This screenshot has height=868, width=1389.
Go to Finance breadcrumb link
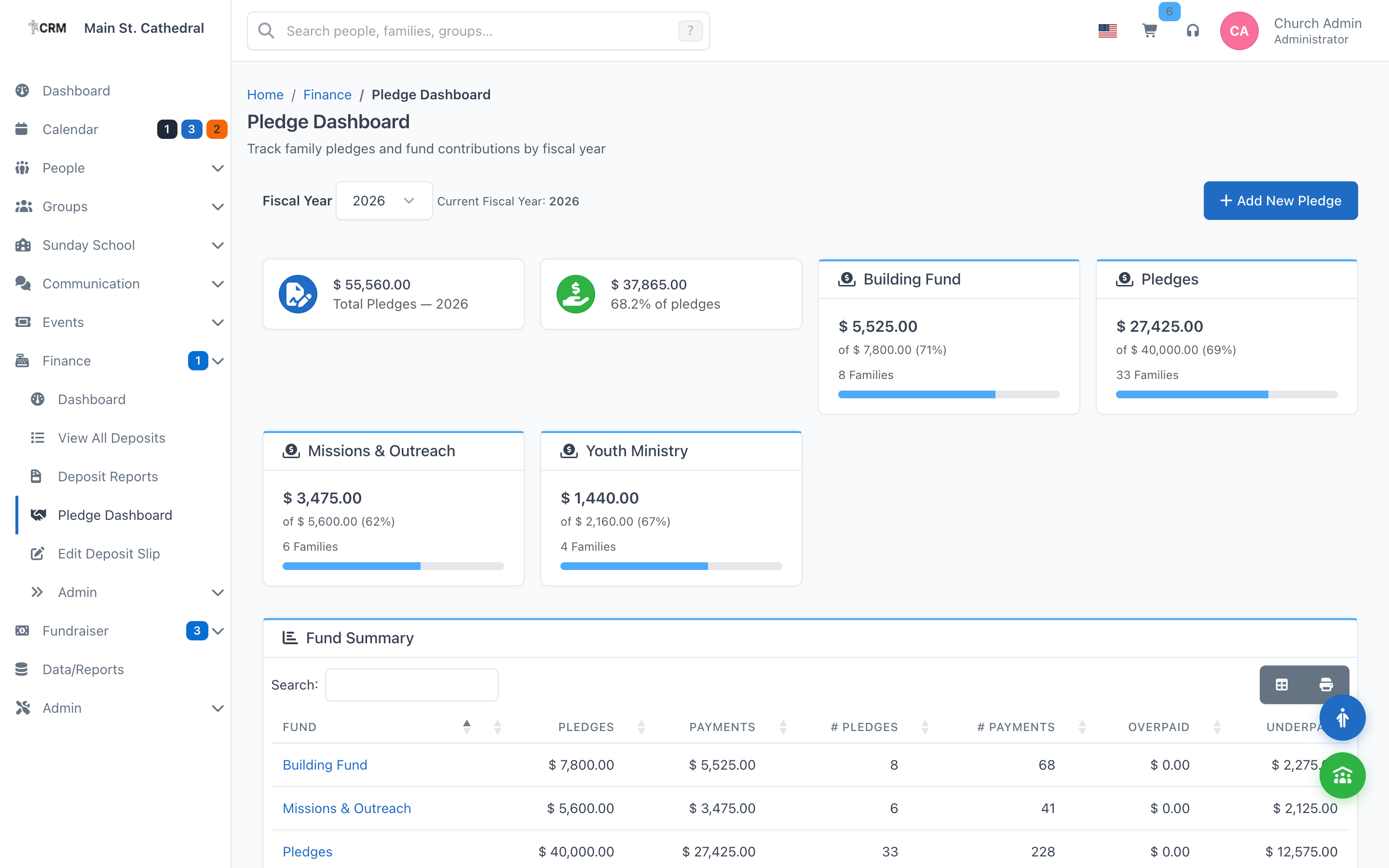(327, 95)
